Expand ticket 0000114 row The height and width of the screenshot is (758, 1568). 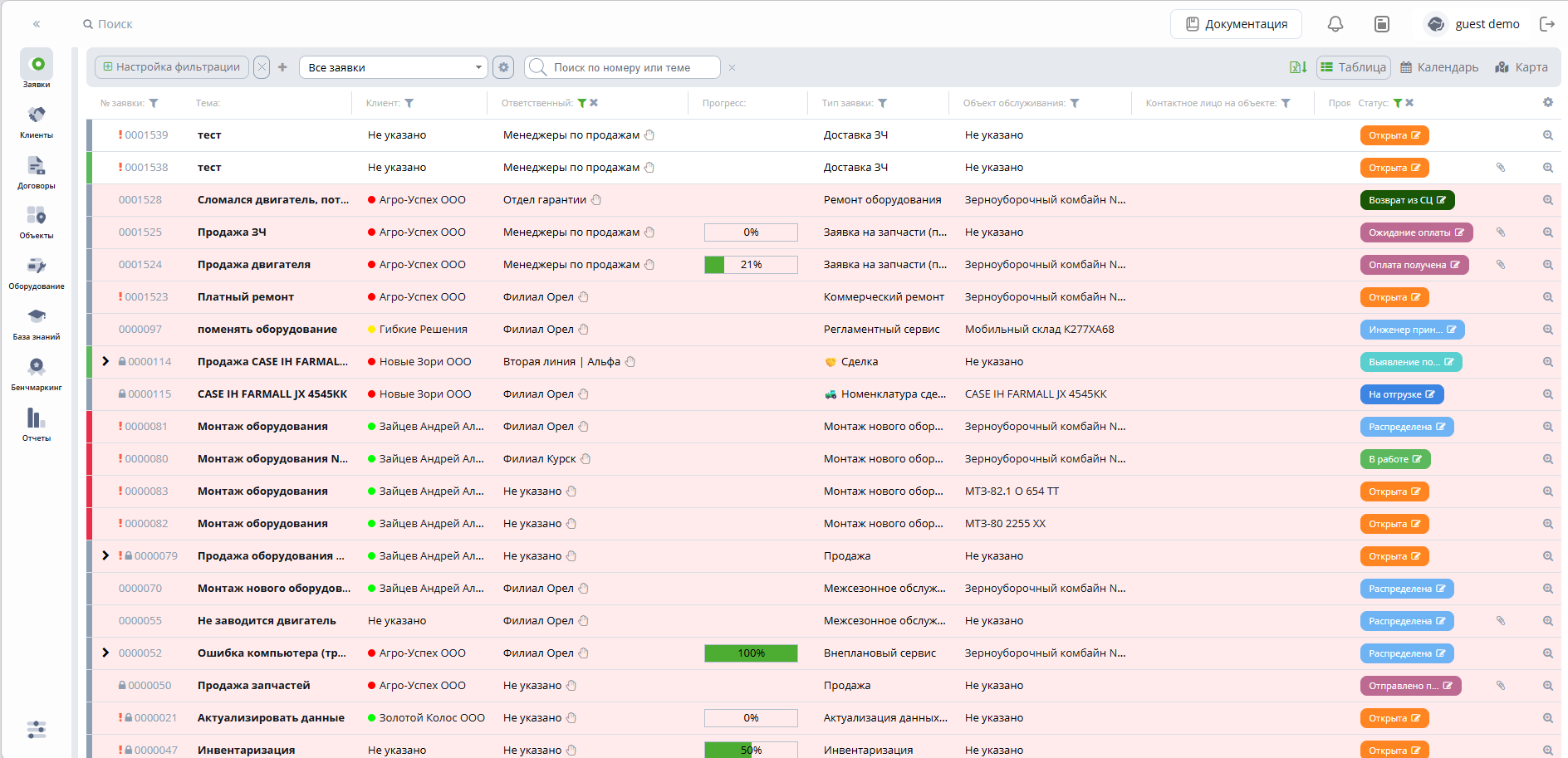(105, 362)
